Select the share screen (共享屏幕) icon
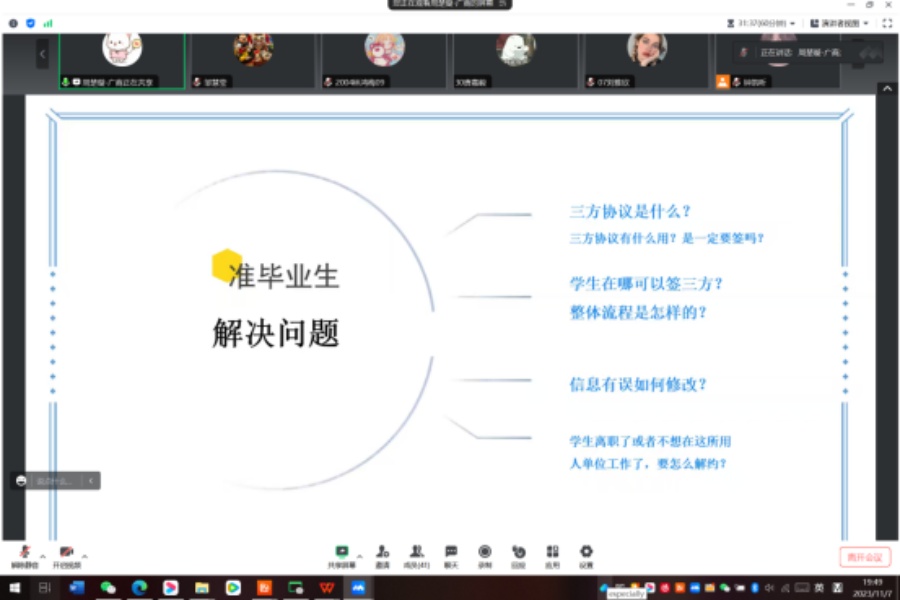 [343, 551]
